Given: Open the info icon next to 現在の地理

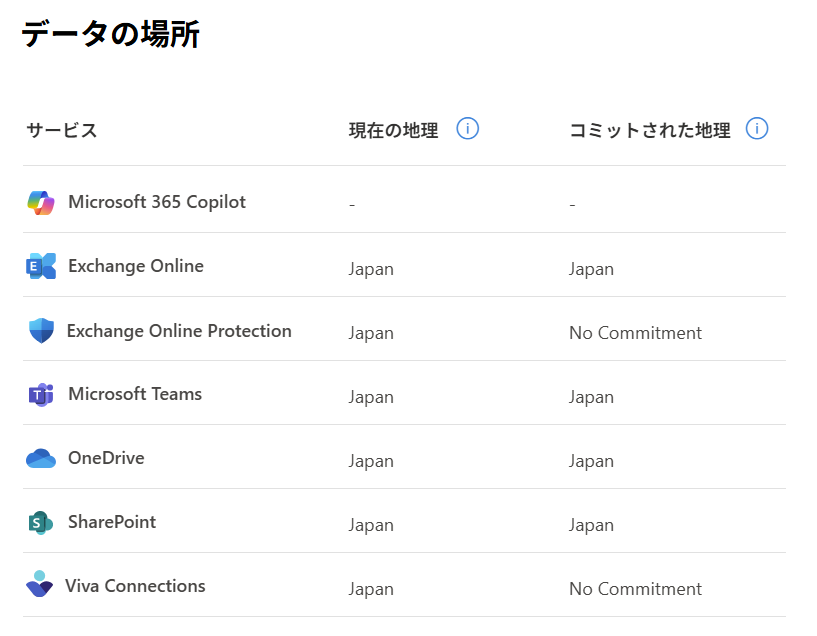Looking at the screenshot, I should (466, 128).
